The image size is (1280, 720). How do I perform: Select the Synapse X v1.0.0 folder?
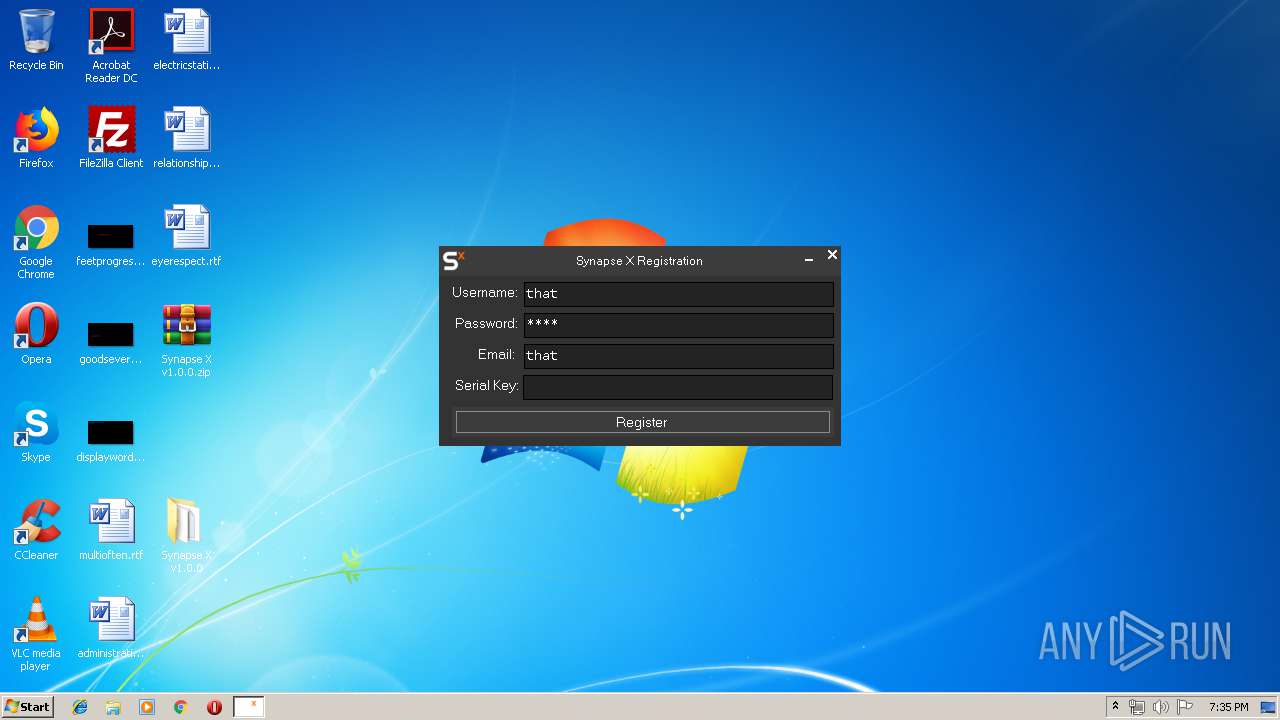click(x=186, y=536)
